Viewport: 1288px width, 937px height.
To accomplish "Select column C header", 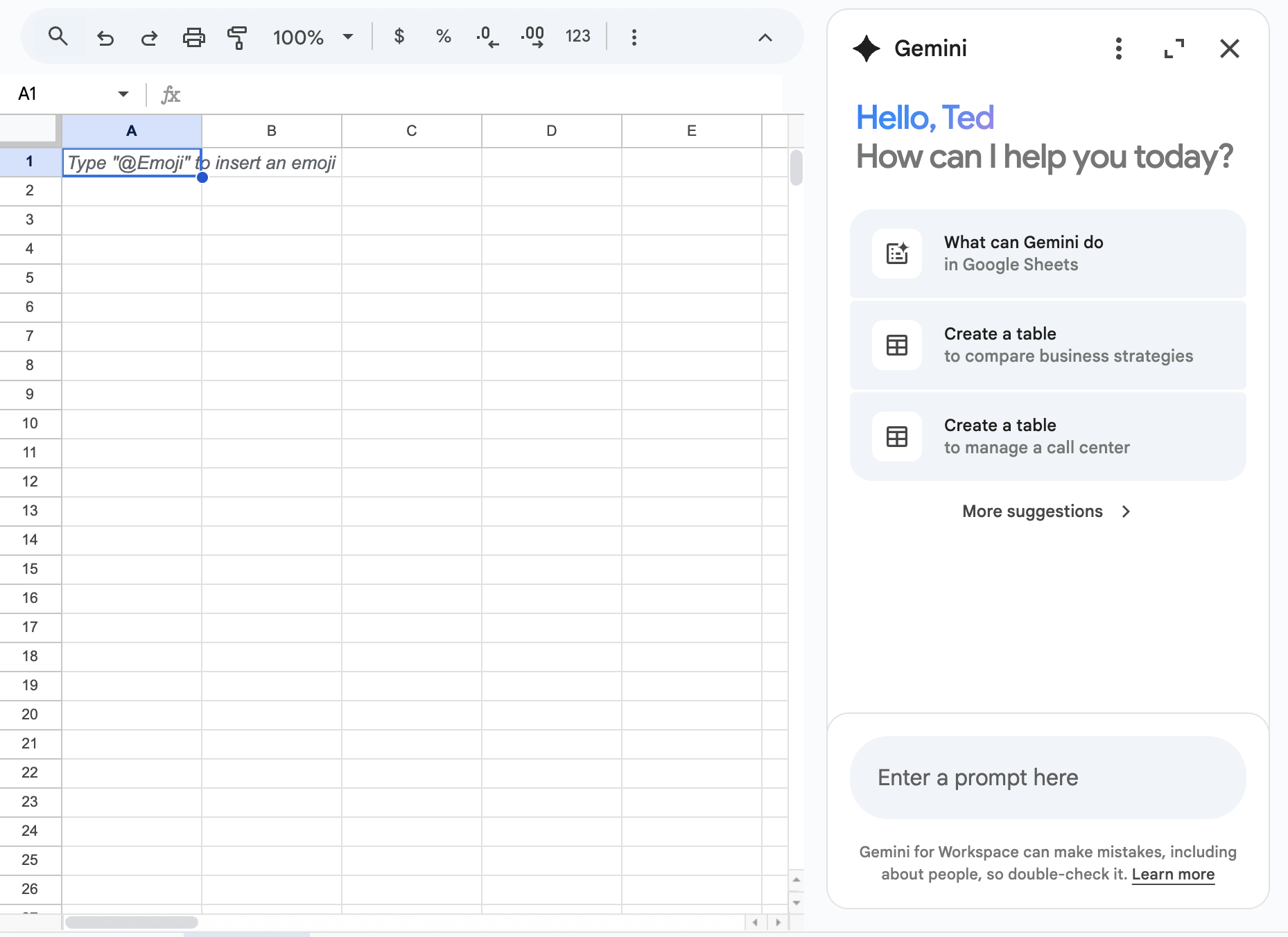I will coord(412,131).
